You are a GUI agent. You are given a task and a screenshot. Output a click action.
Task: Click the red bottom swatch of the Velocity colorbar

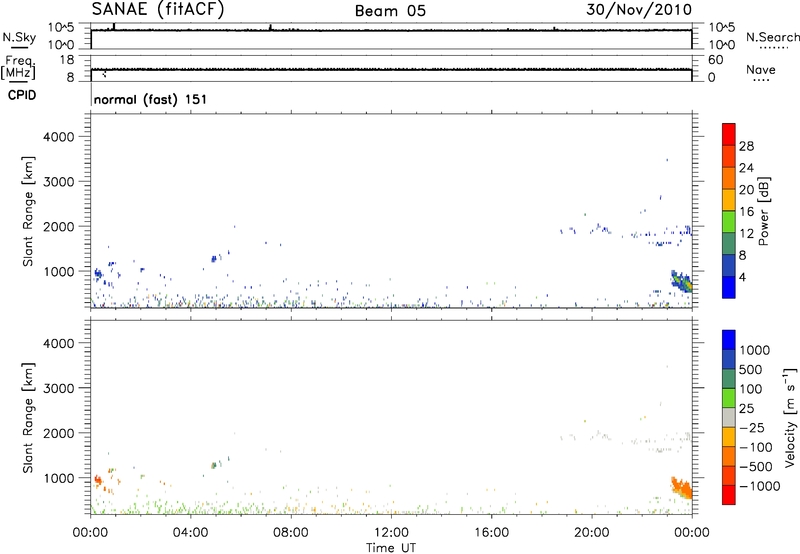(x=729, y=495)
